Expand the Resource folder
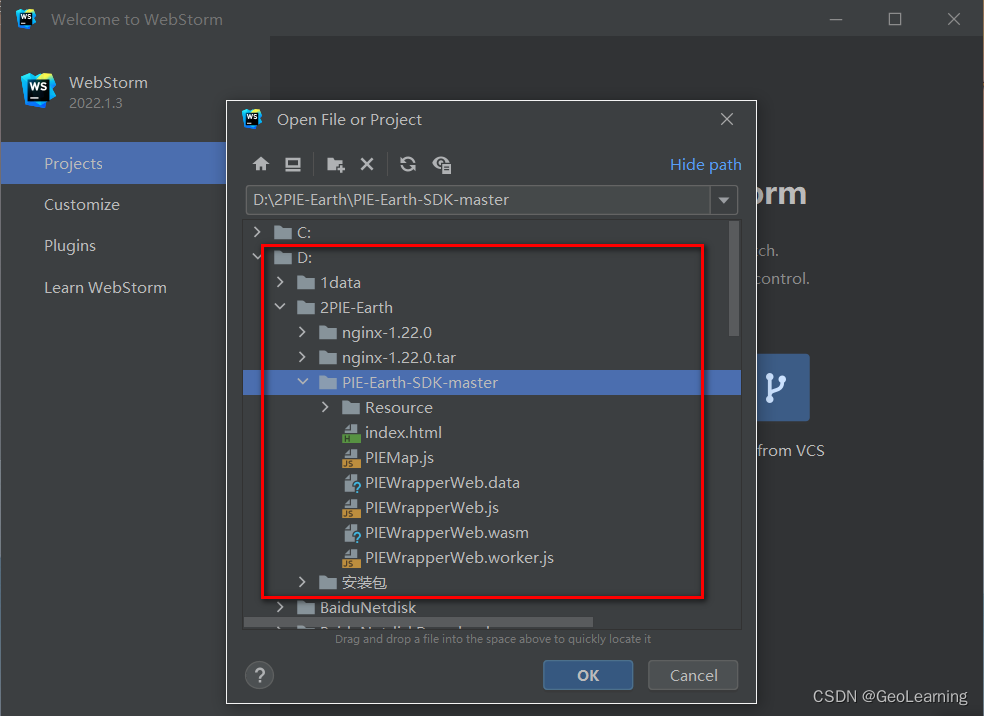Image resolution: width=984 pixels, height=716 pixels. tap(325, 407)
